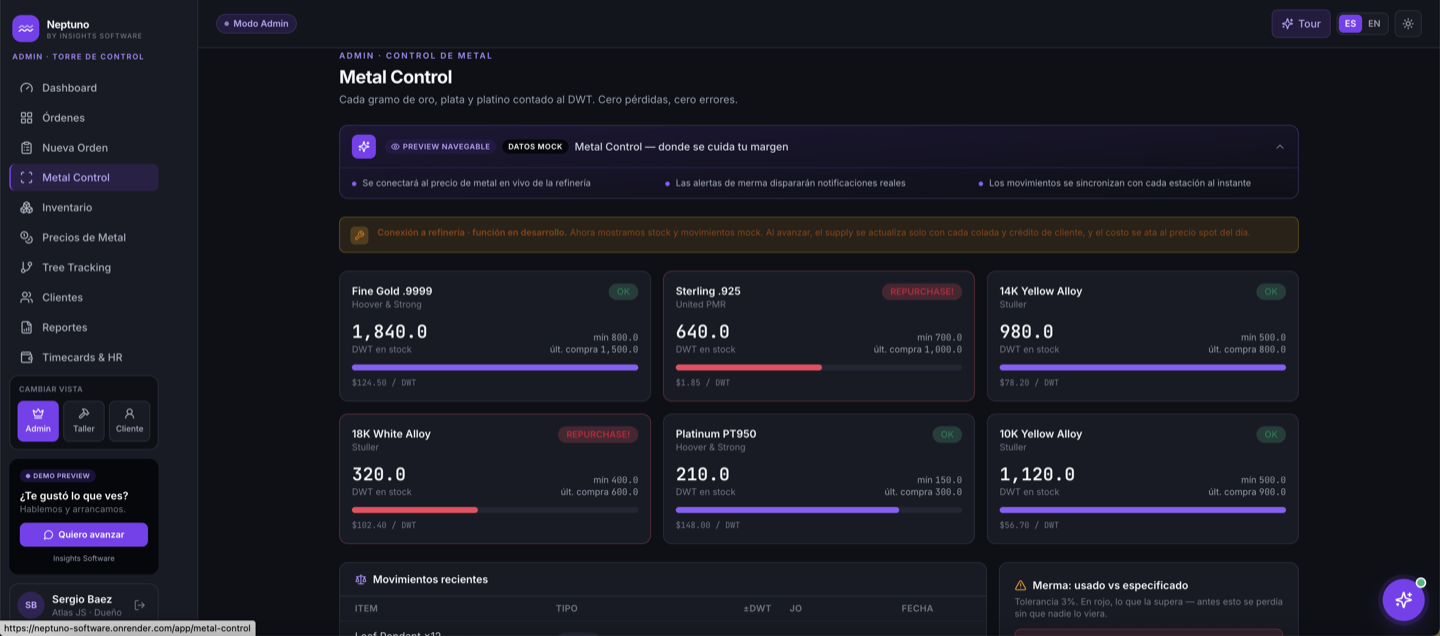Go to Timecards & HR
The width and height of the screenshot is (1440, 636).
click(x=84, y=358)
